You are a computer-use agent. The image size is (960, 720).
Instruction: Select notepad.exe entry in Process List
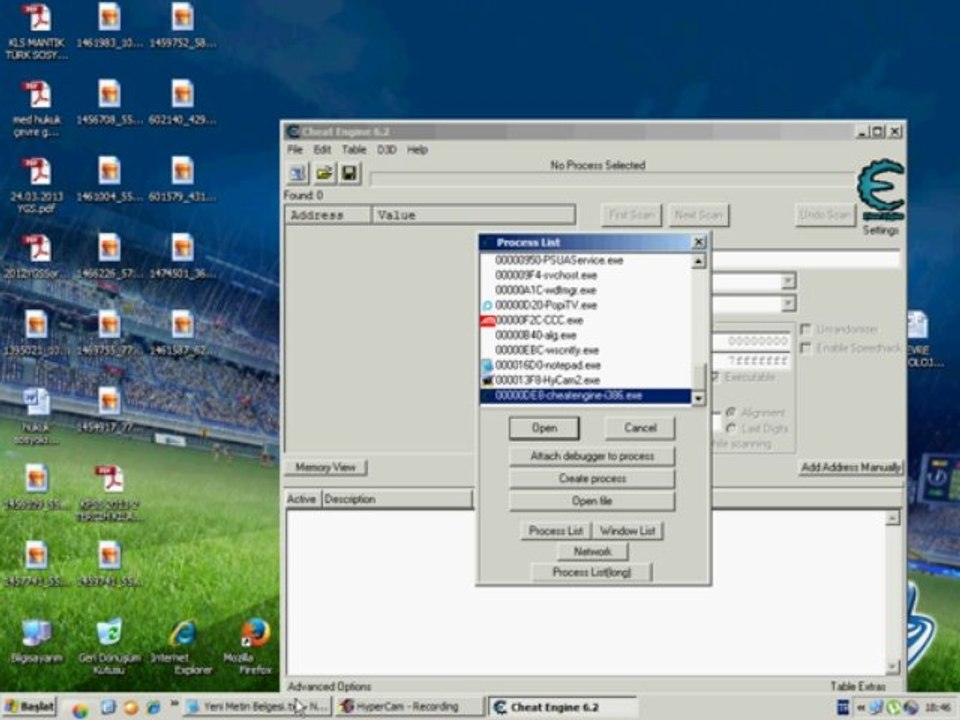[x=586, y=366]
